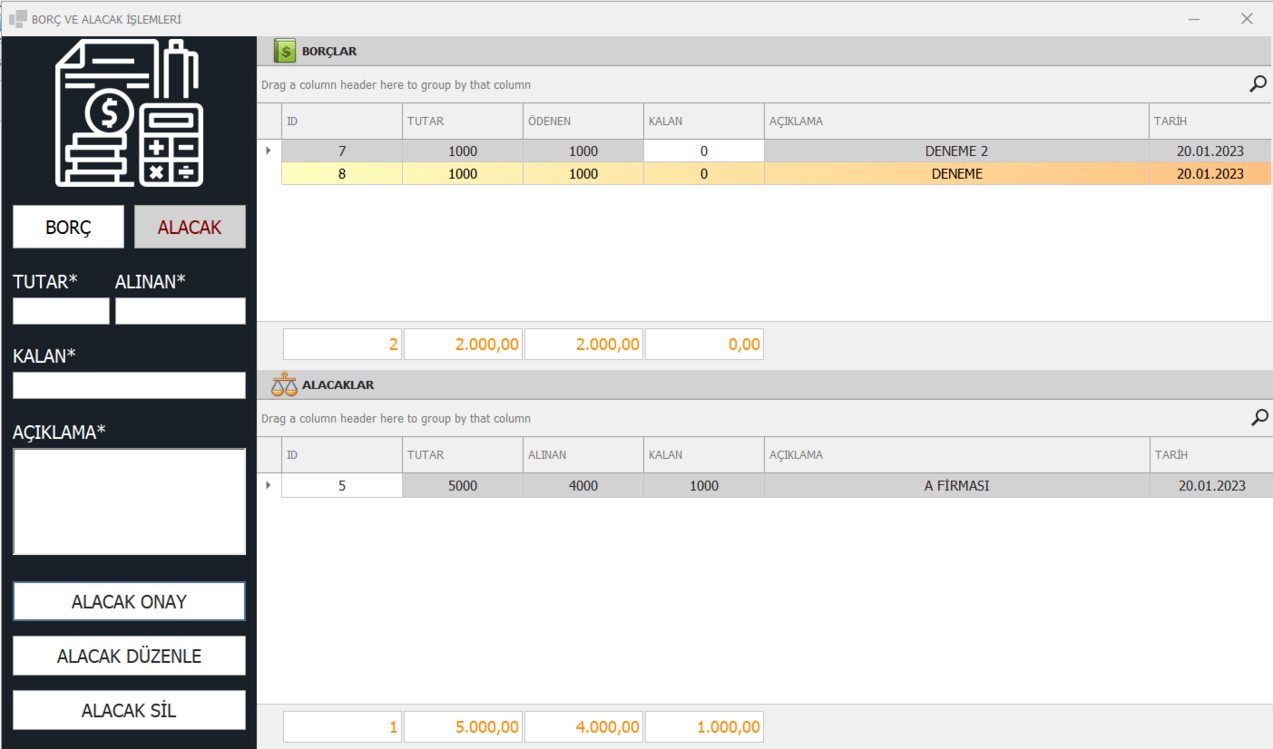Click ALACAKLAR total summary 5.000,00

tap(463, 727)
